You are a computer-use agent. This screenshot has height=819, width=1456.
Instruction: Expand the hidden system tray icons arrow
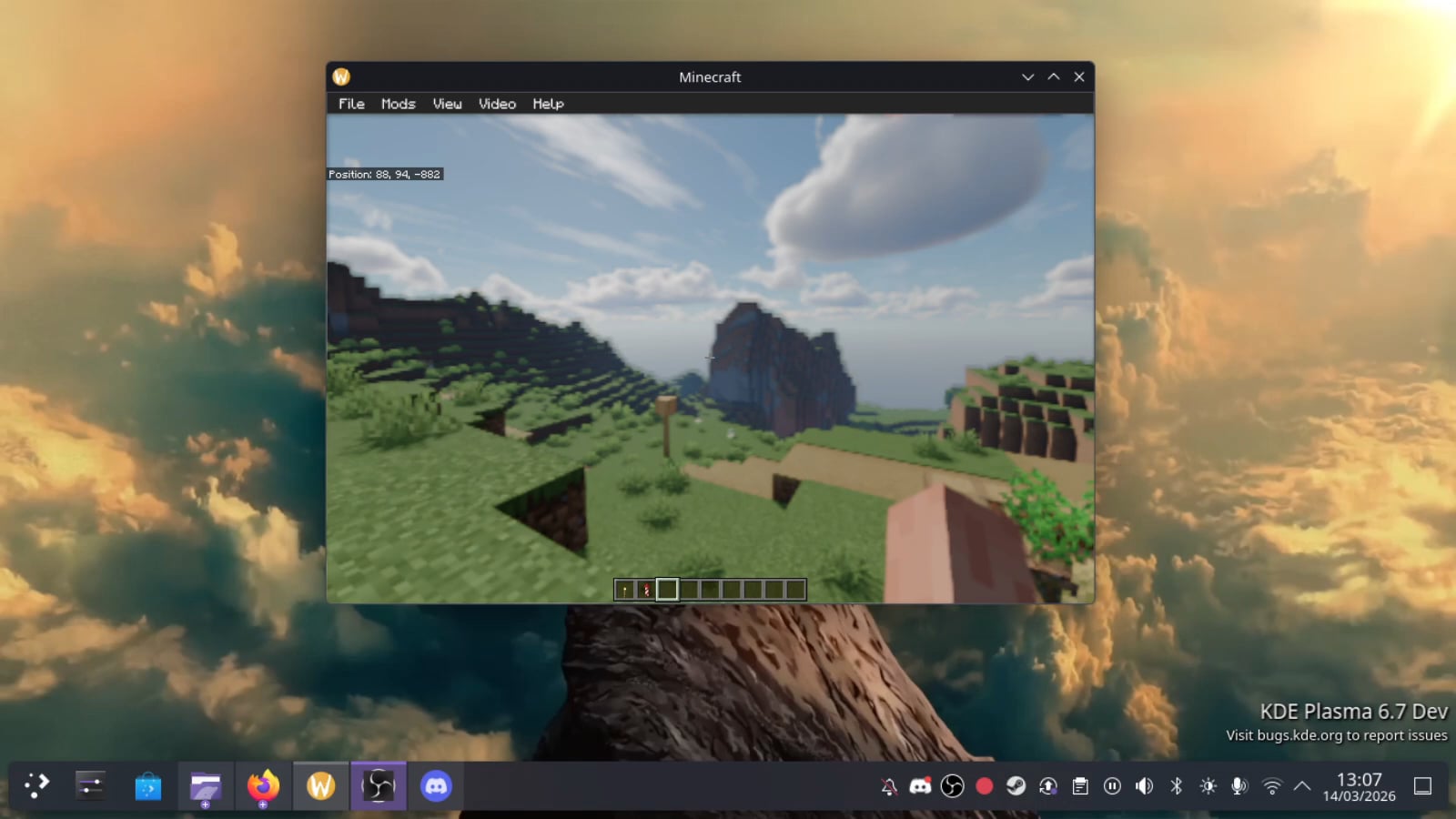1302,786
